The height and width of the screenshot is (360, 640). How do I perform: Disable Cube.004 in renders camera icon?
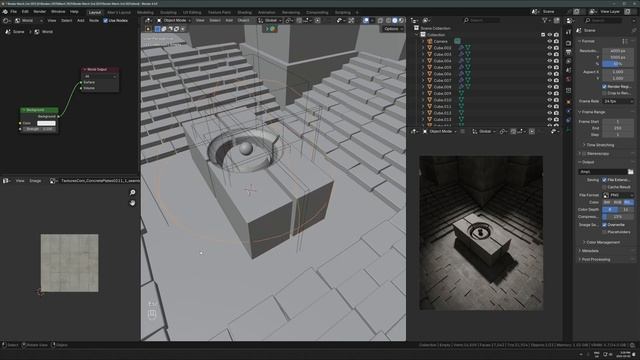pyautogui.click(x=556, y=61)
